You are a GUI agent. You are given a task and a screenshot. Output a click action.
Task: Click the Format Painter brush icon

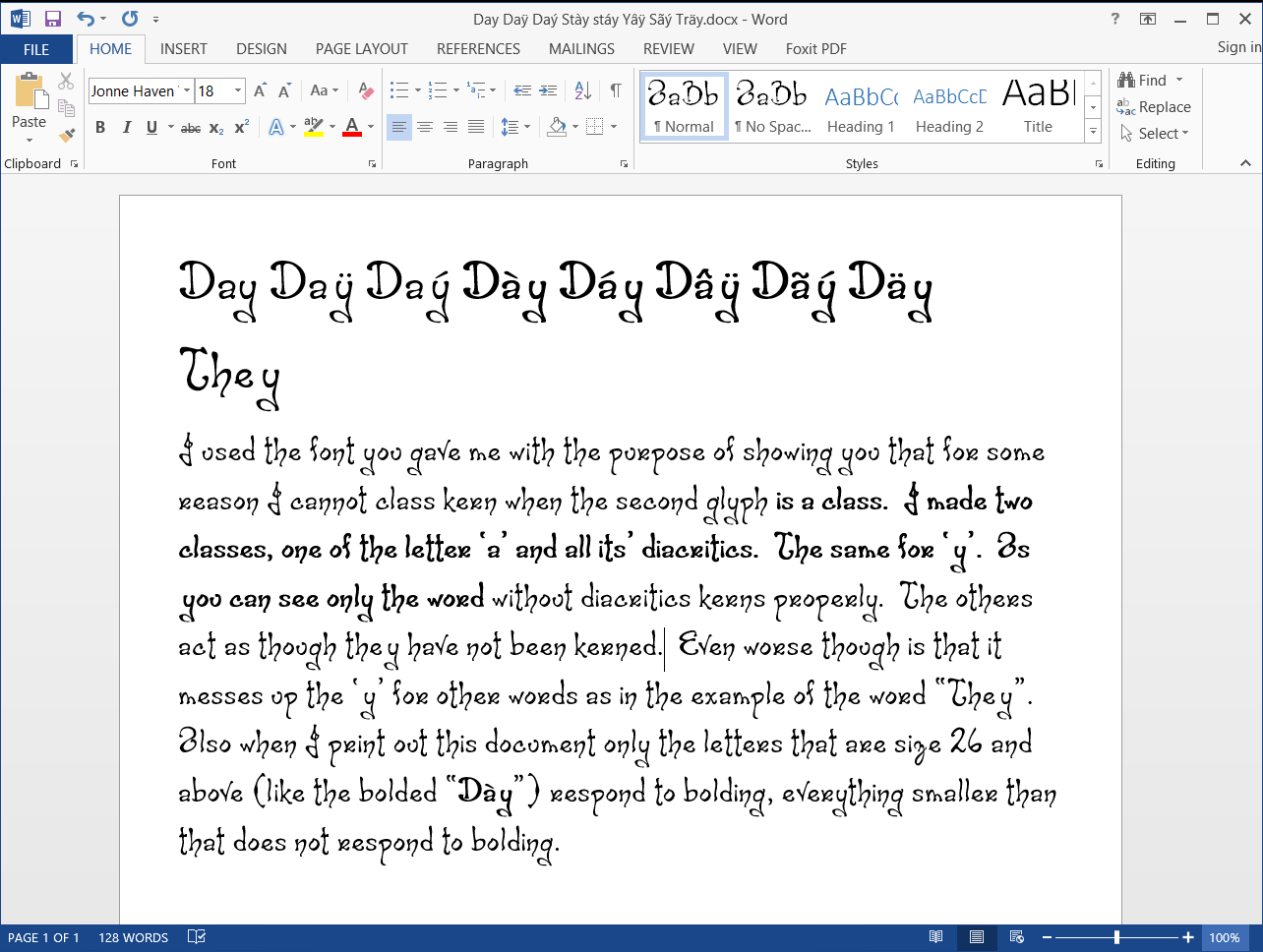tap(67, 135)
